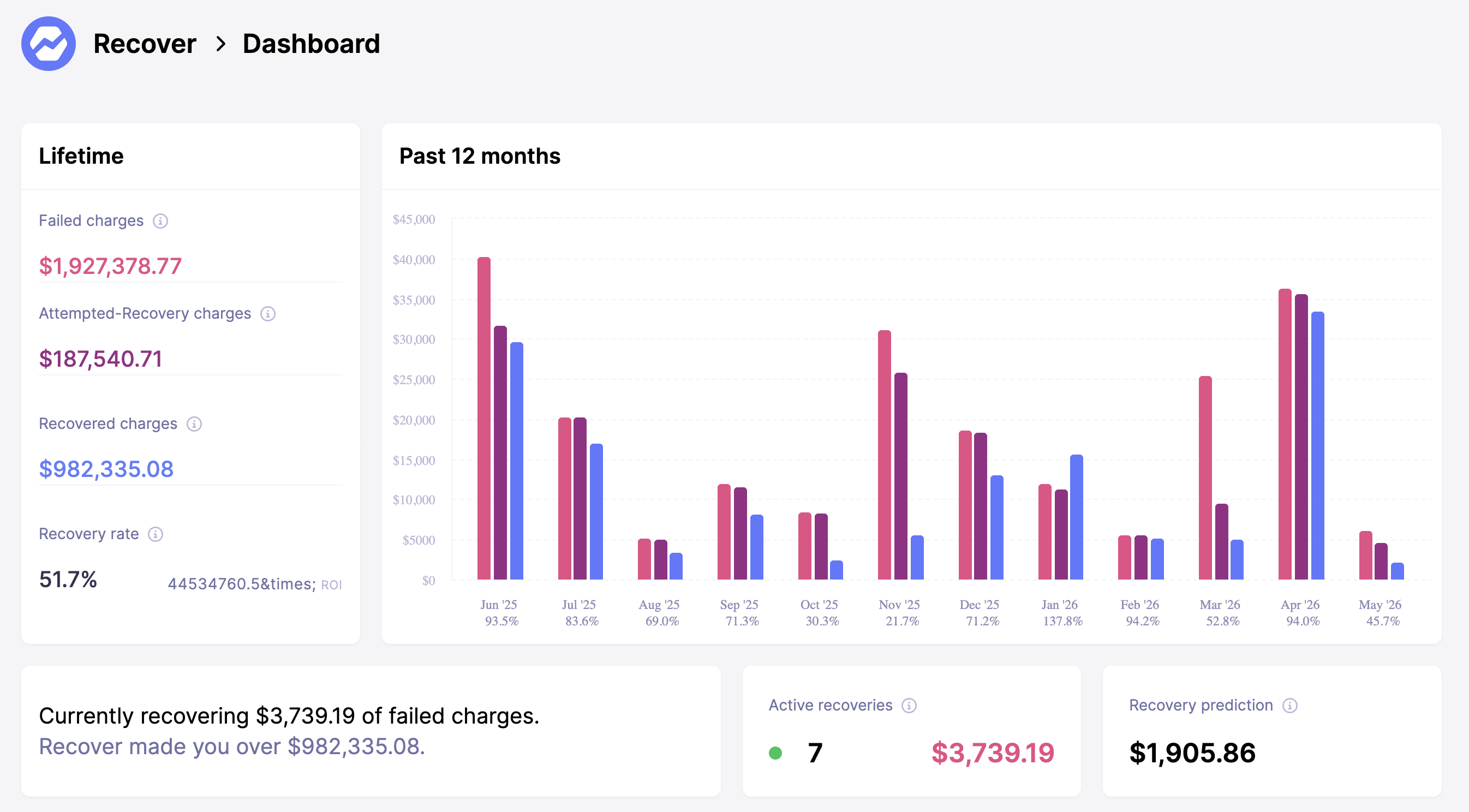Show info for Active recoveries
This screenshot has width=1469, height=812.
[909, 706]
